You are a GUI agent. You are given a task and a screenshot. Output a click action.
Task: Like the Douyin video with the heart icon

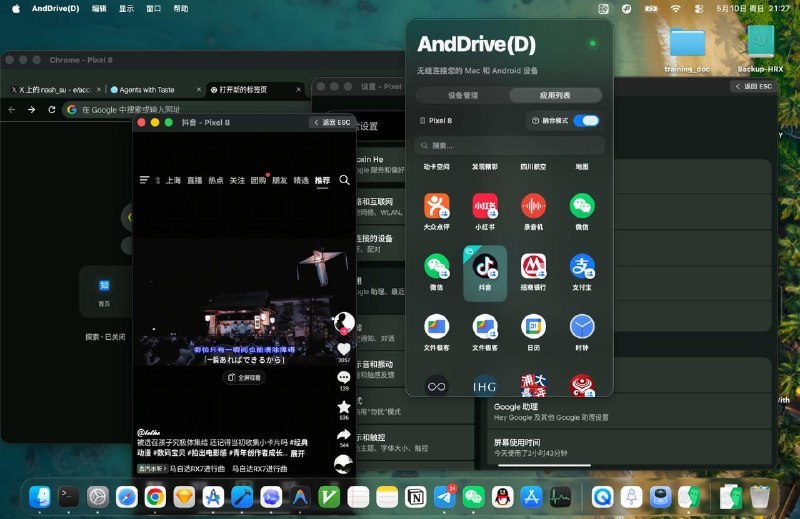344,349
